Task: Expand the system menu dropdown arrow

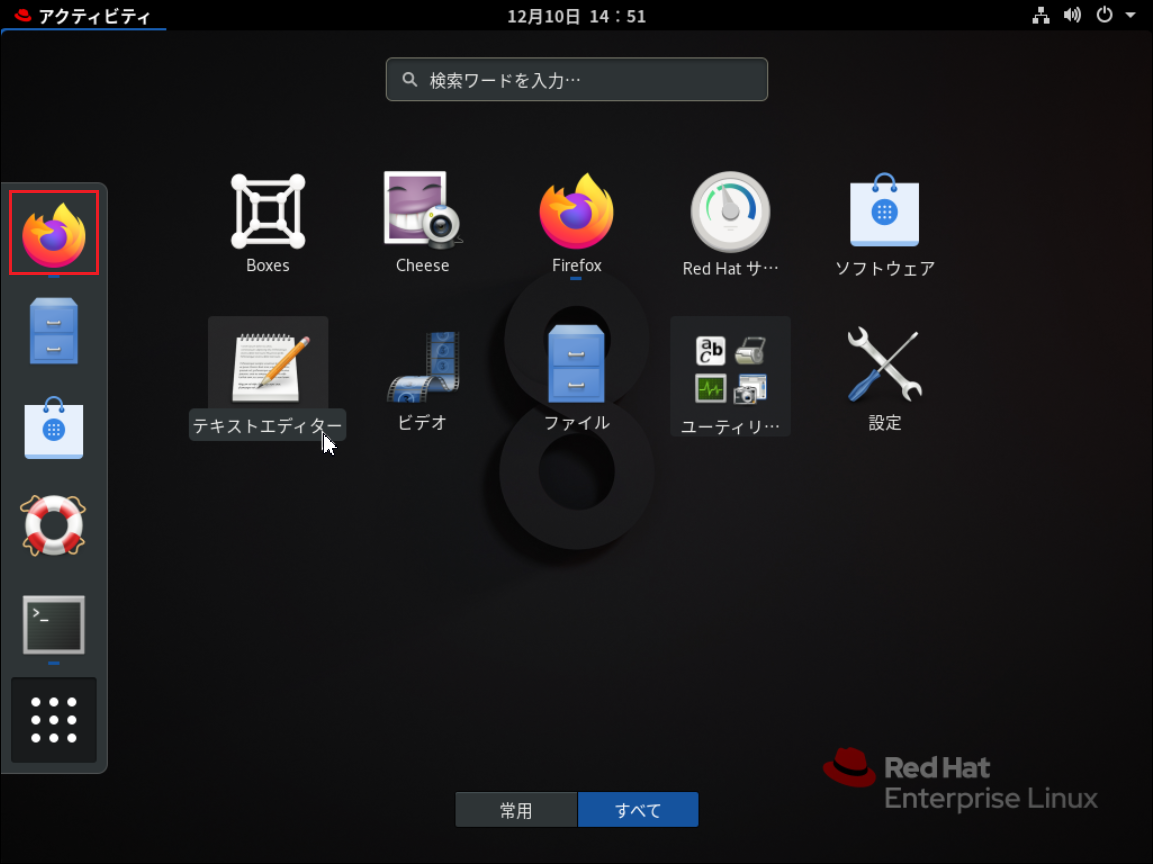Action: tap(1130, 15)
